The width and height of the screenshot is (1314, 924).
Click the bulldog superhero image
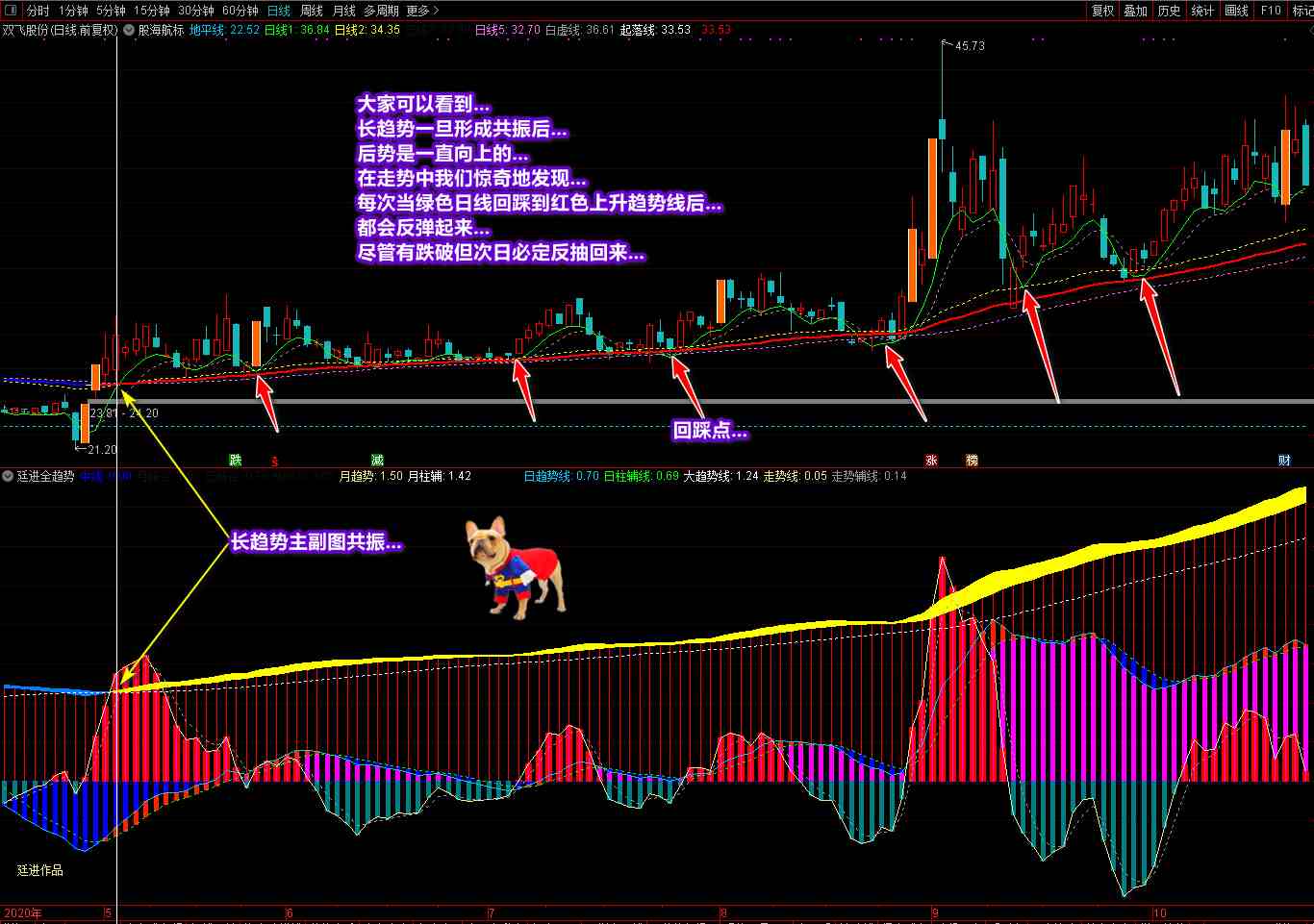point(516,567)
